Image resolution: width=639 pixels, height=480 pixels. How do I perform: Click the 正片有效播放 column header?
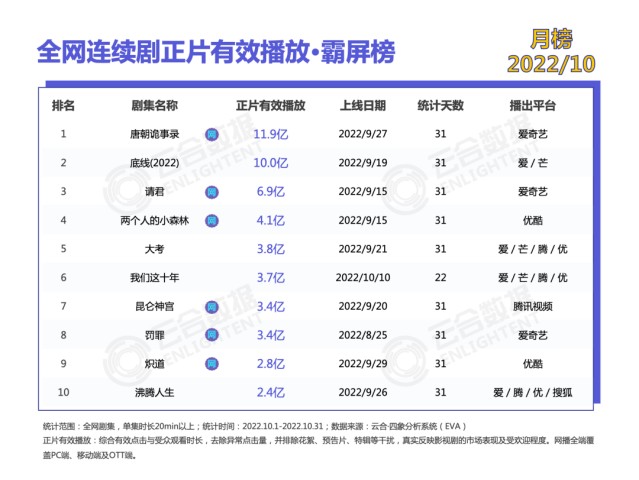pos(270,105)
